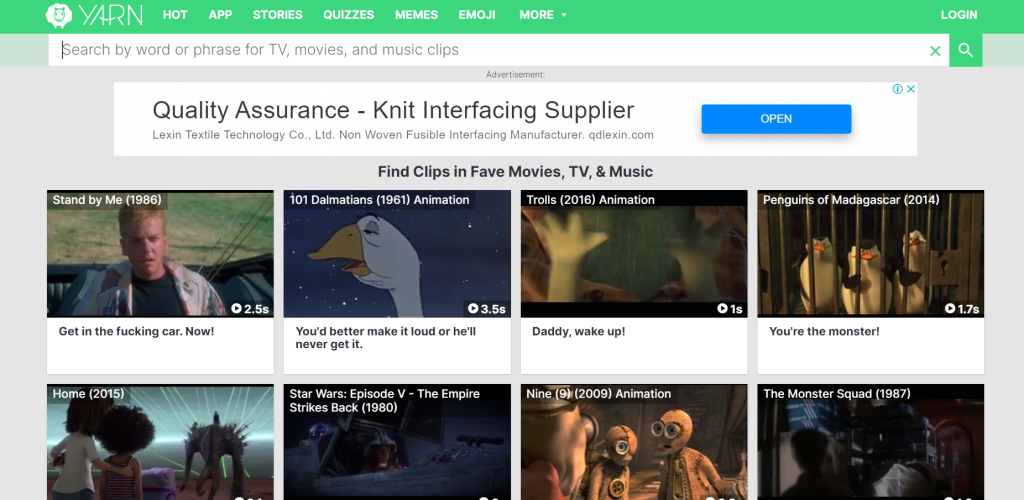Go to the STORIES section
This screenshot has height=500, width=1024.
click(278, 15)
